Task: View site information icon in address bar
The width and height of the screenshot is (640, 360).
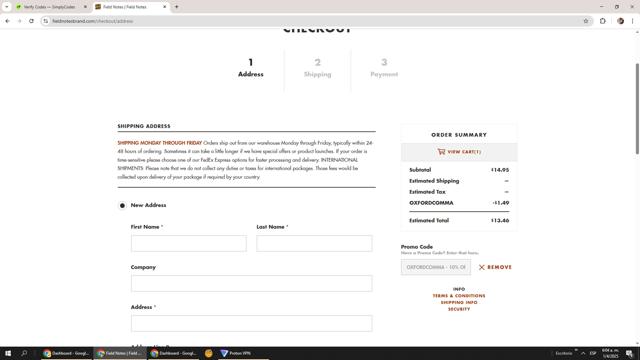Action: pos(46,21)
